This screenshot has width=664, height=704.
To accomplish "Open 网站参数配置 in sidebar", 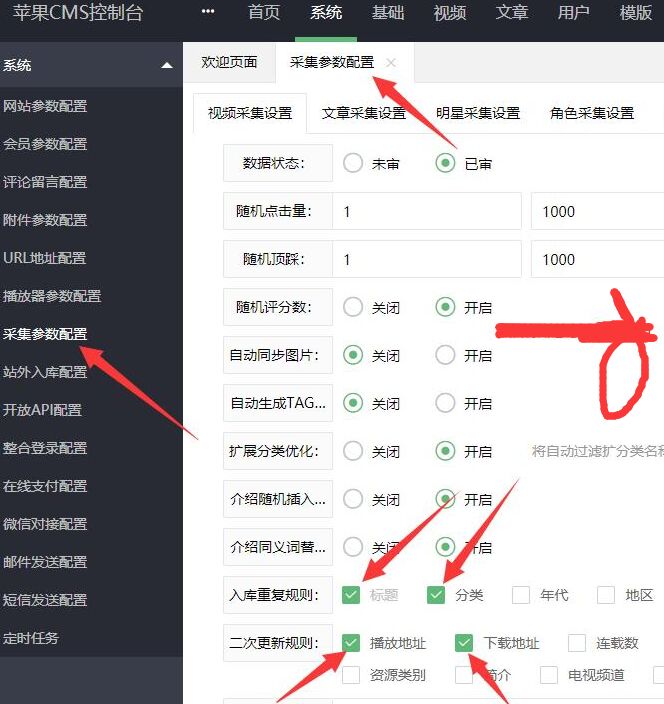I will click(x=45, y=106).
